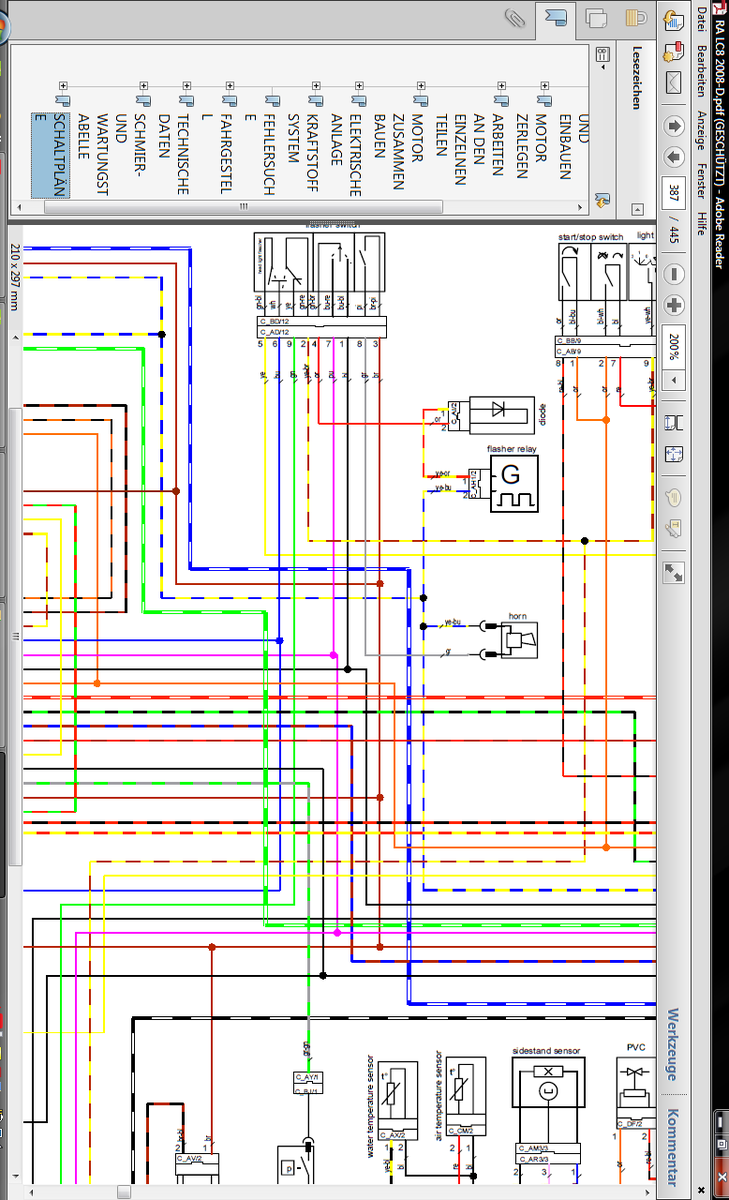This screenshot has height=1200, width=729.
Task: Go to the next page with down arrow
Action: click(673, 157)
